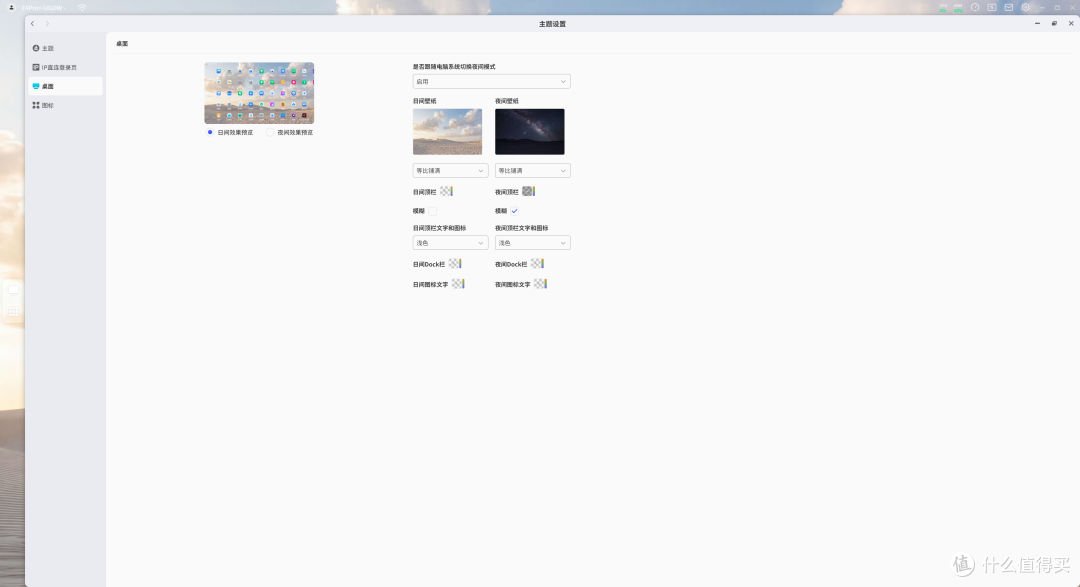Open daytime wallpaper 等比铺满 fill dropdown
The width and height of the screenshot is (1080, 587).
[x=450, y=170]
